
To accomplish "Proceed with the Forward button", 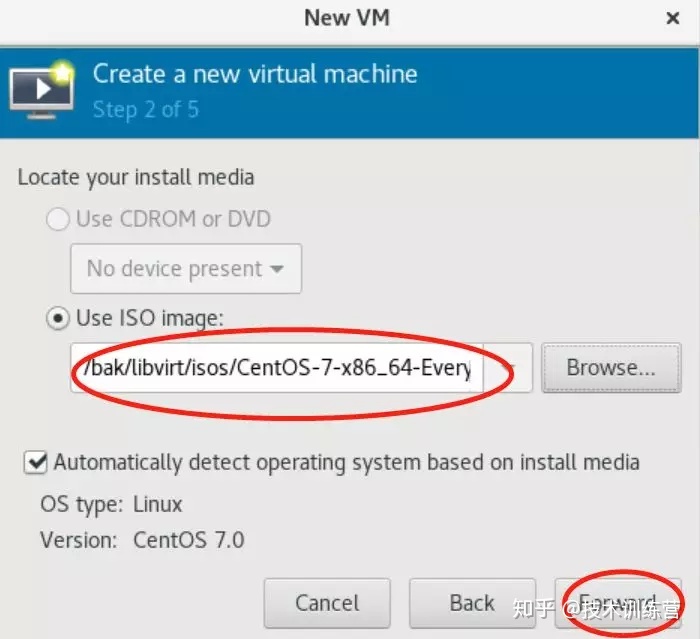I will pyautogui.click(x=618, y=603).
